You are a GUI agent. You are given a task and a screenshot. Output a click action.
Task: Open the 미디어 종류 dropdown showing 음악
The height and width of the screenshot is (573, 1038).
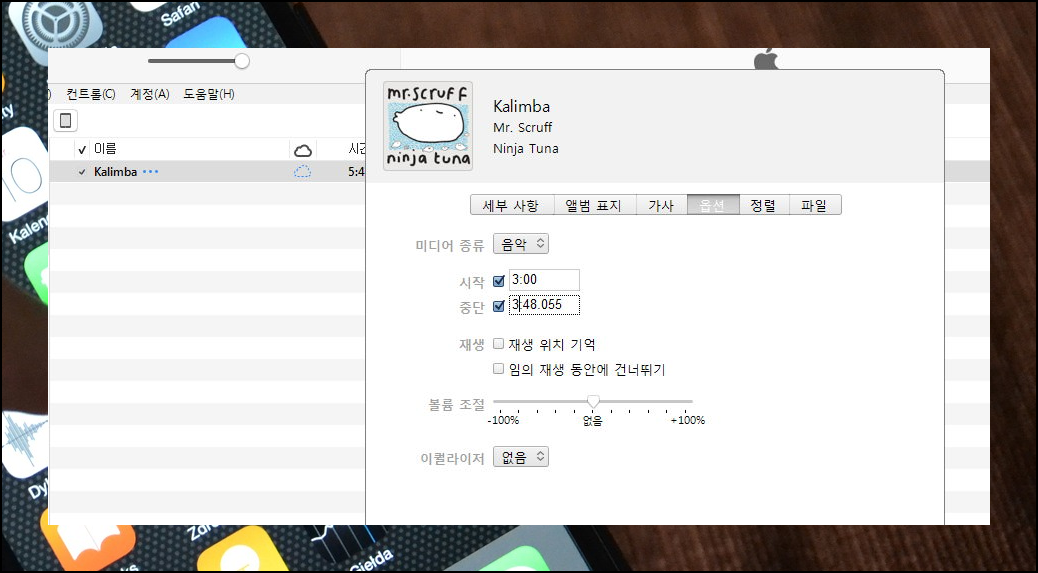tap(521, 244)
